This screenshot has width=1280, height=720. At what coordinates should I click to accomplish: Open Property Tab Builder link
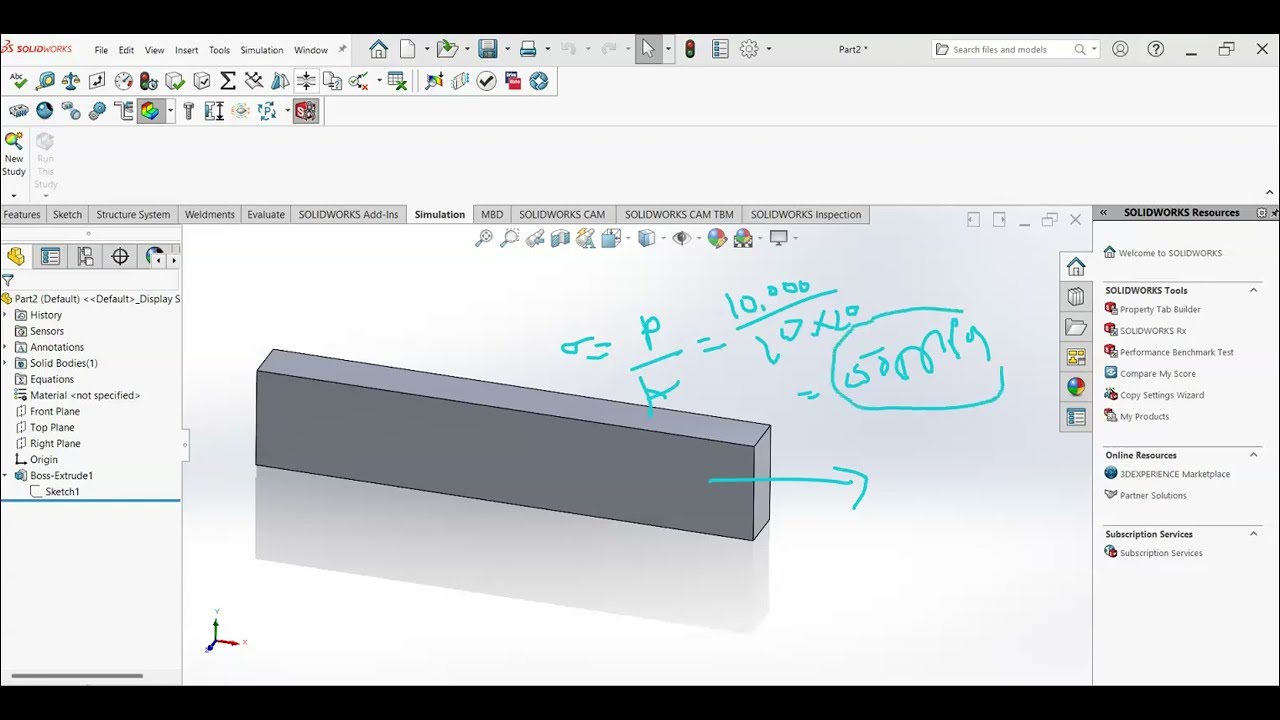pos(1160,309)
